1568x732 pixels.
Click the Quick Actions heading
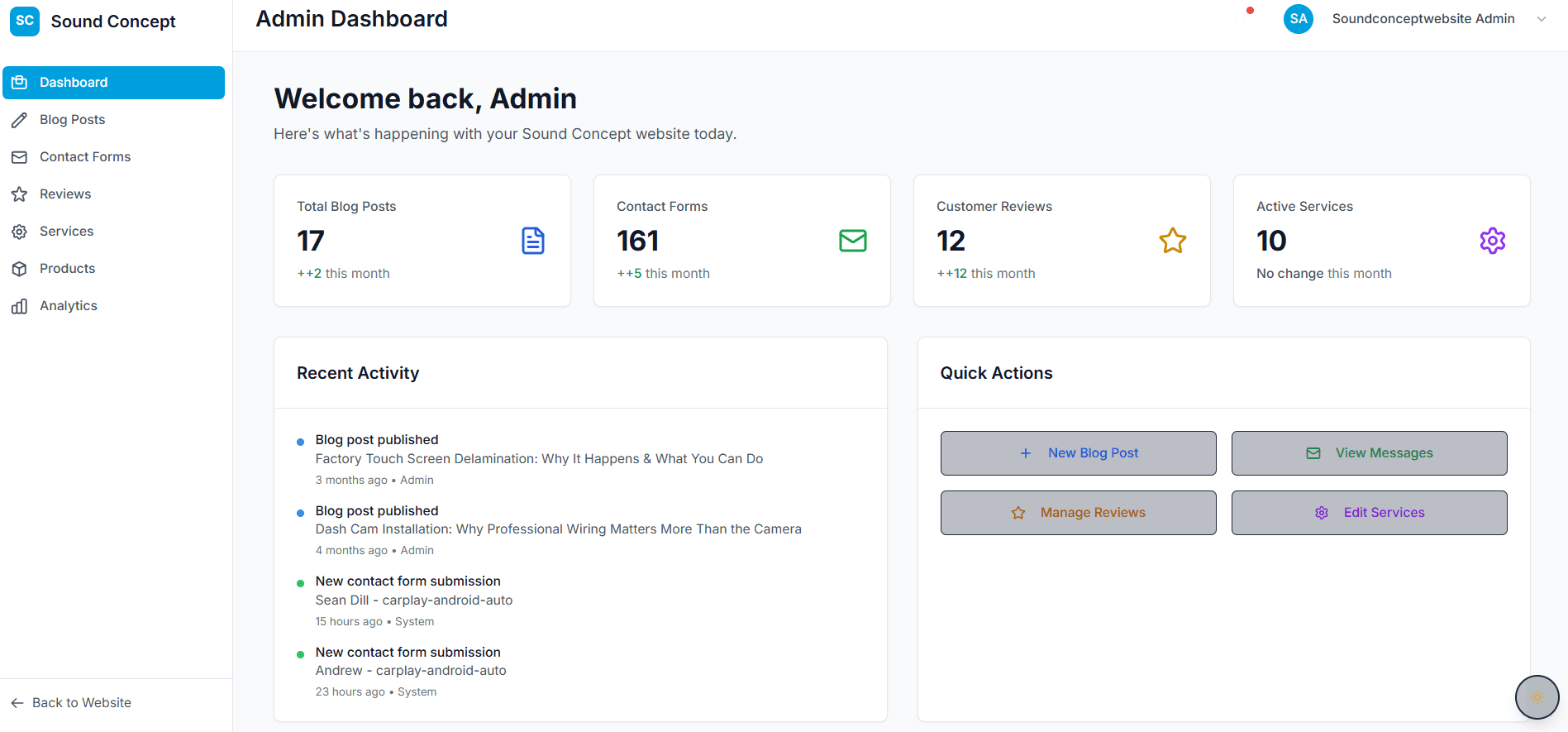[996, 373]
